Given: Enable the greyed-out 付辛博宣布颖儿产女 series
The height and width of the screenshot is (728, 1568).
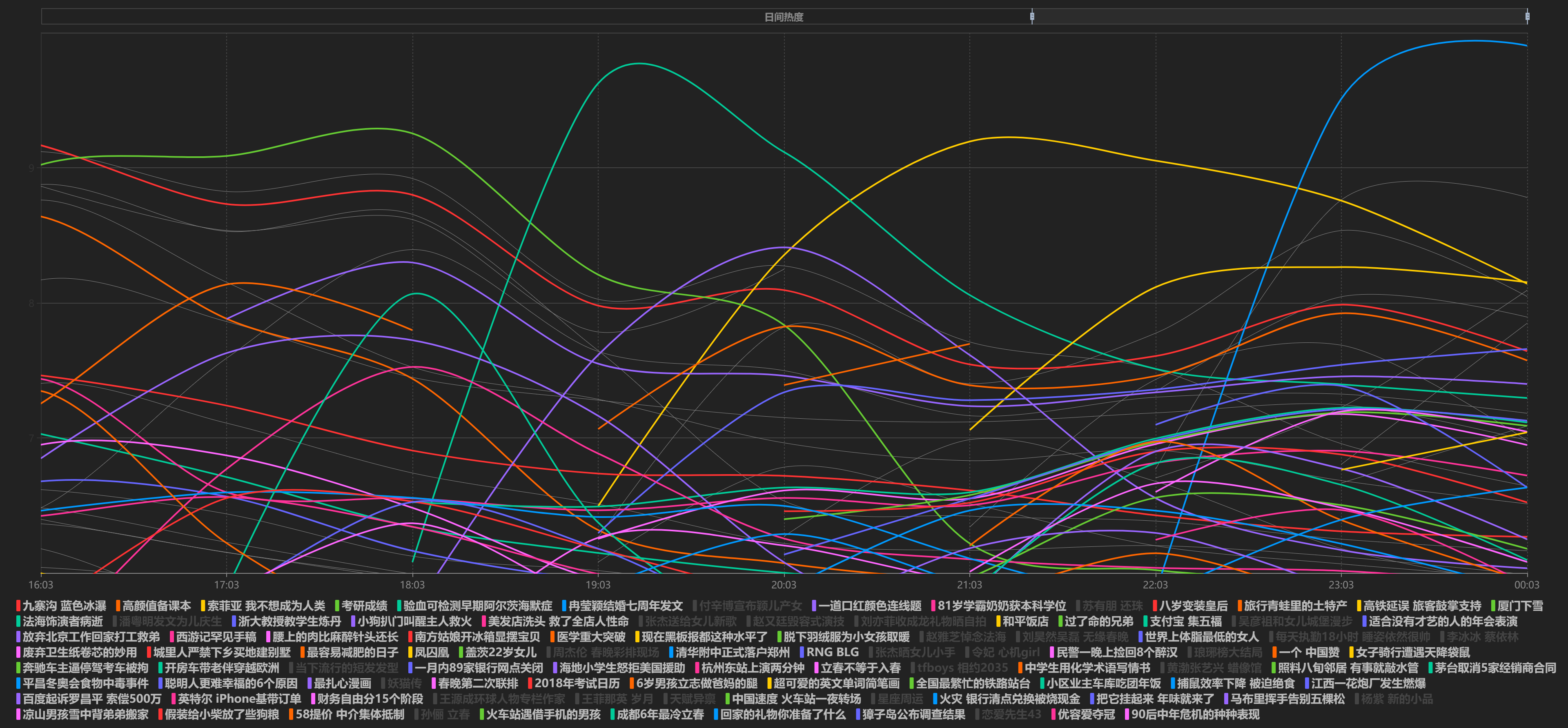Looking at the screenshot, I should click(x=747, y=606).
